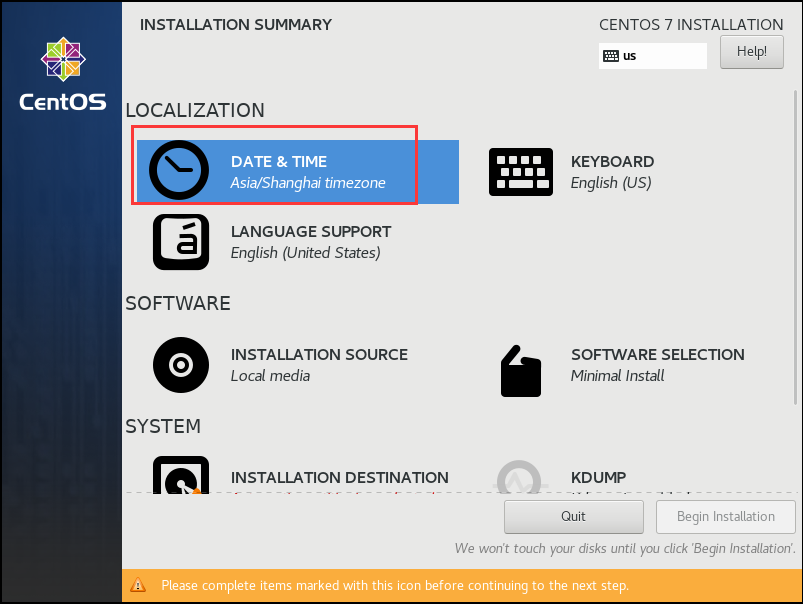Click the CentOS logo in sidebar
This screenshot has height=604, width=803.
click(63, 74)
